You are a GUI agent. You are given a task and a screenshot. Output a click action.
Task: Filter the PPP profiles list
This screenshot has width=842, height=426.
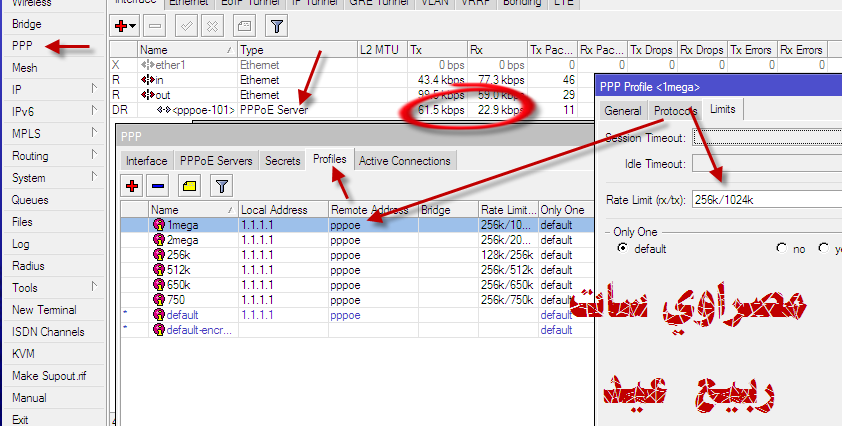(222, 186)
